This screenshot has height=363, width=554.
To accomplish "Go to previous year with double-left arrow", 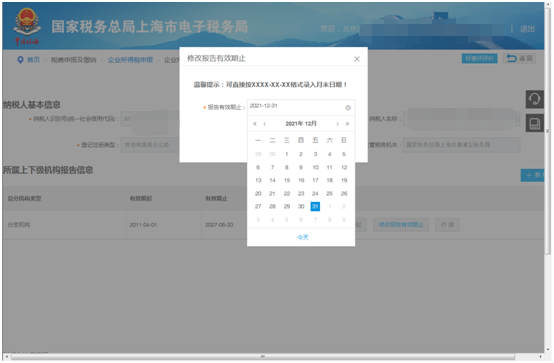I will [x=255, y=124].
